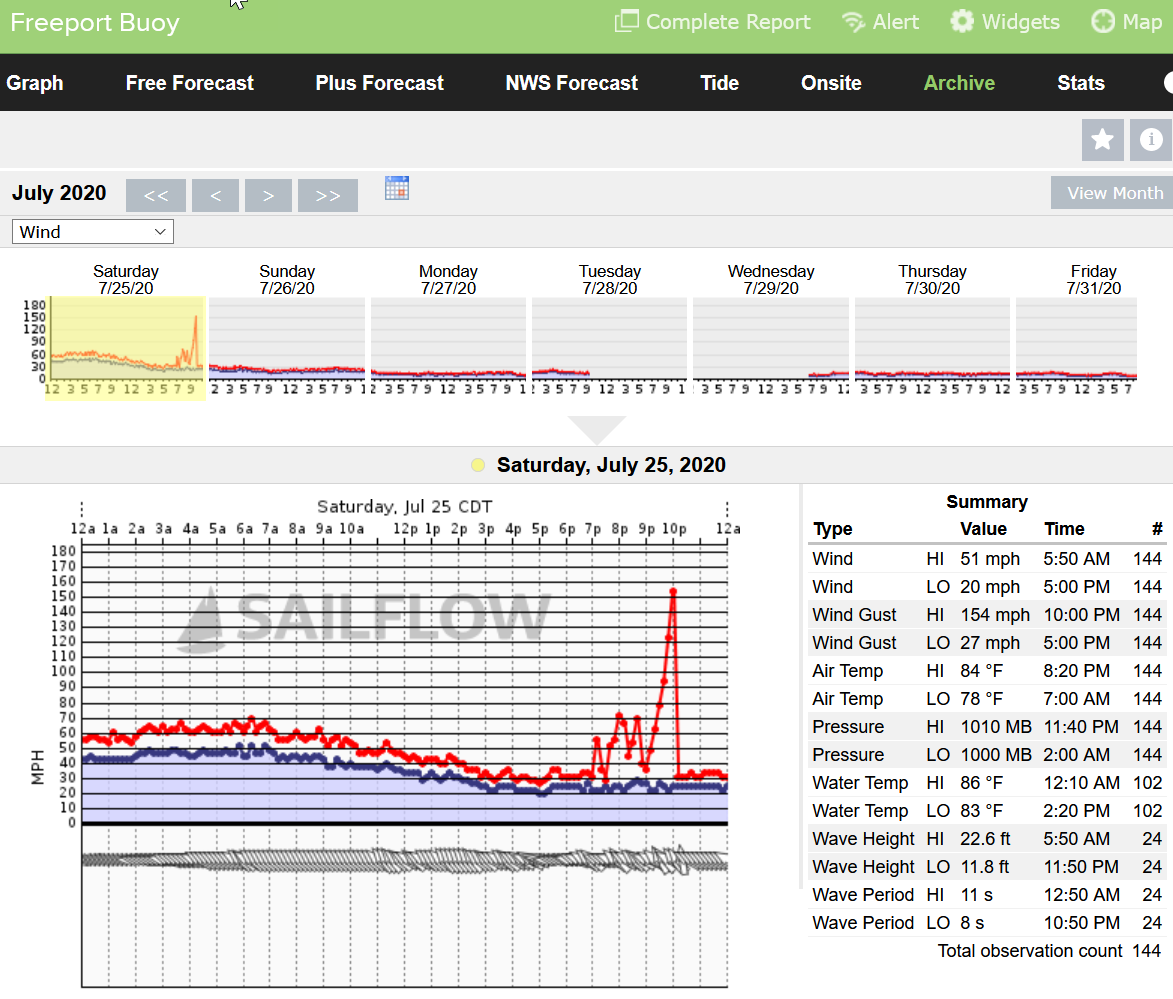
Task: Open the Onsite tab
Action: click(831, 83)
